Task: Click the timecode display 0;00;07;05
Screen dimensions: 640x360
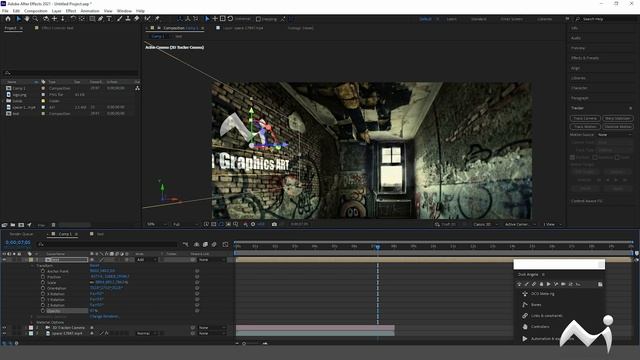Action: [18, 242]
